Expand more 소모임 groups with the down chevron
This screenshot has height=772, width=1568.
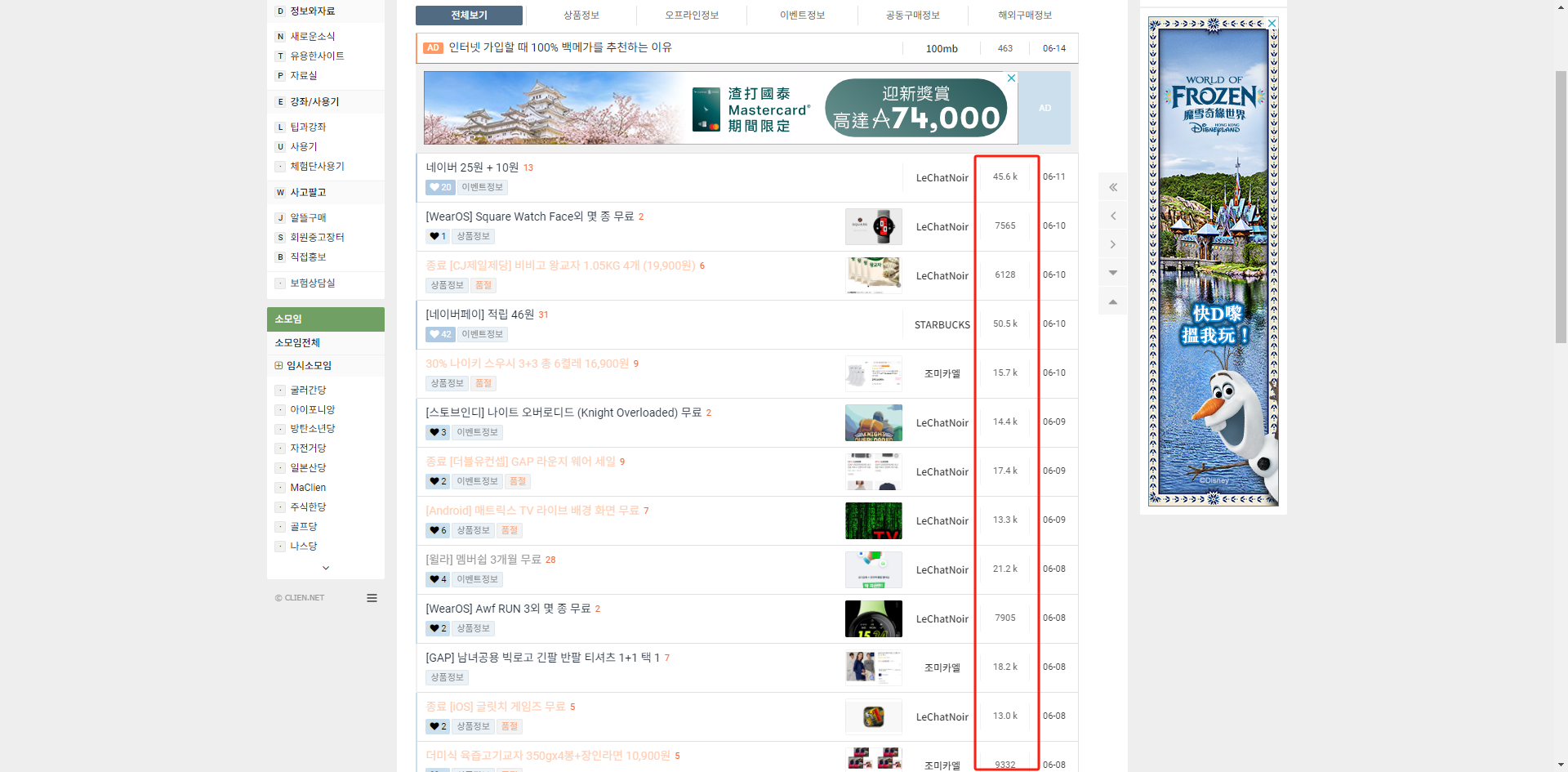[x=325, y=567]
